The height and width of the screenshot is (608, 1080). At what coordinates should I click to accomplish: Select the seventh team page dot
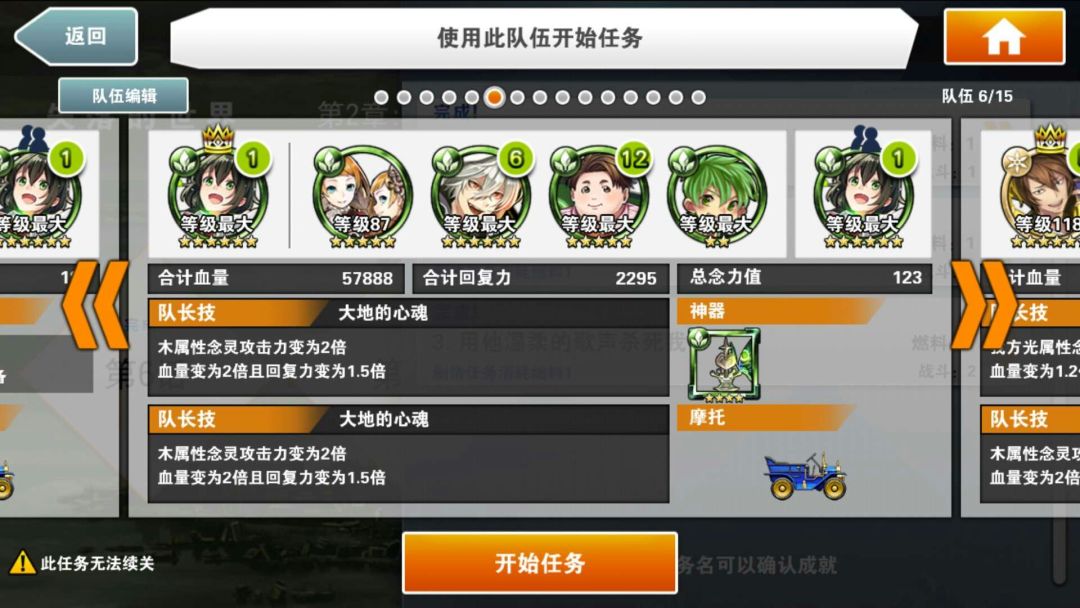517,98
